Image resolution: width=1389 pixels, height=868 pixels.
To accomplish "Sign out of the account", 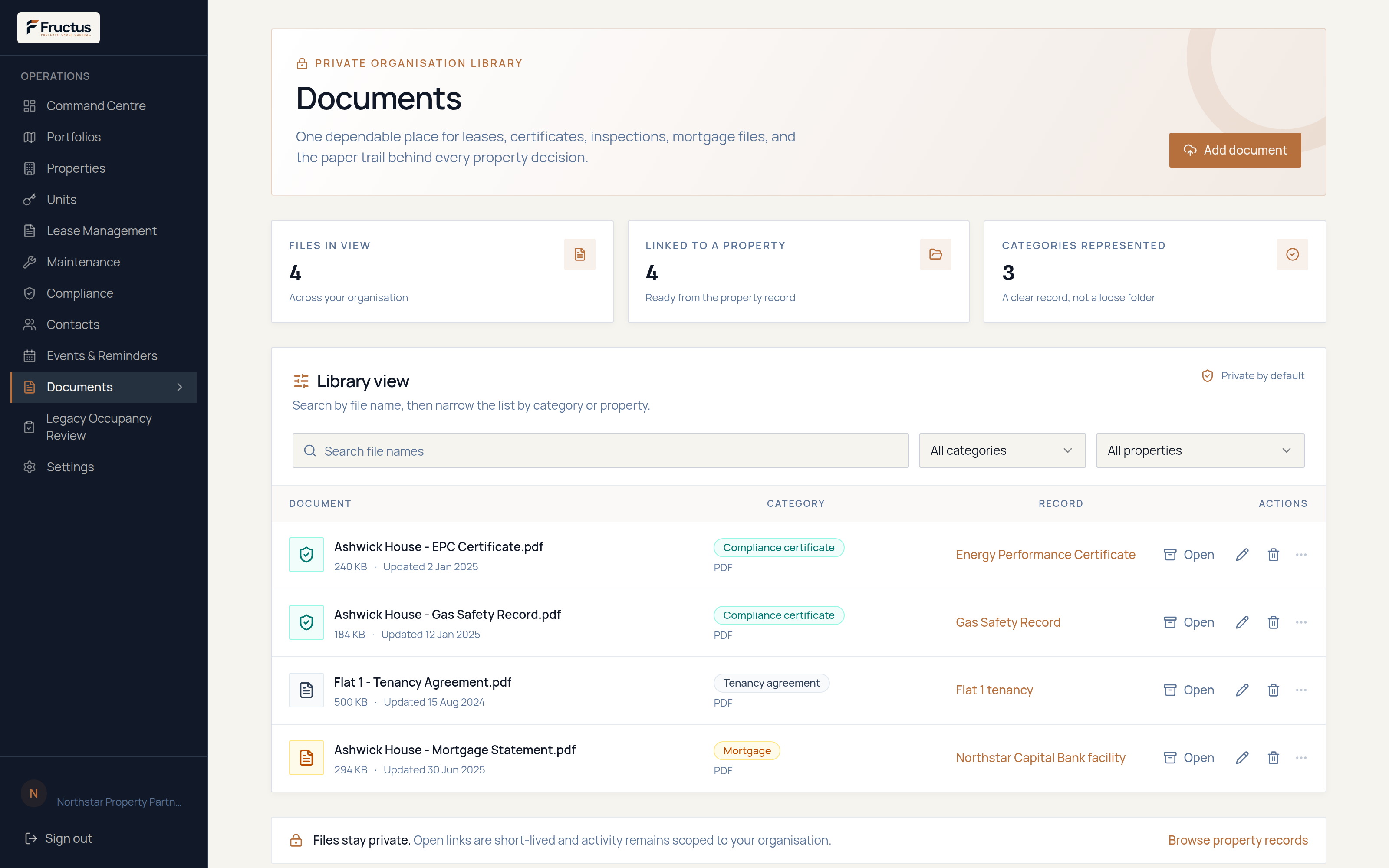I will pos(58,838).
